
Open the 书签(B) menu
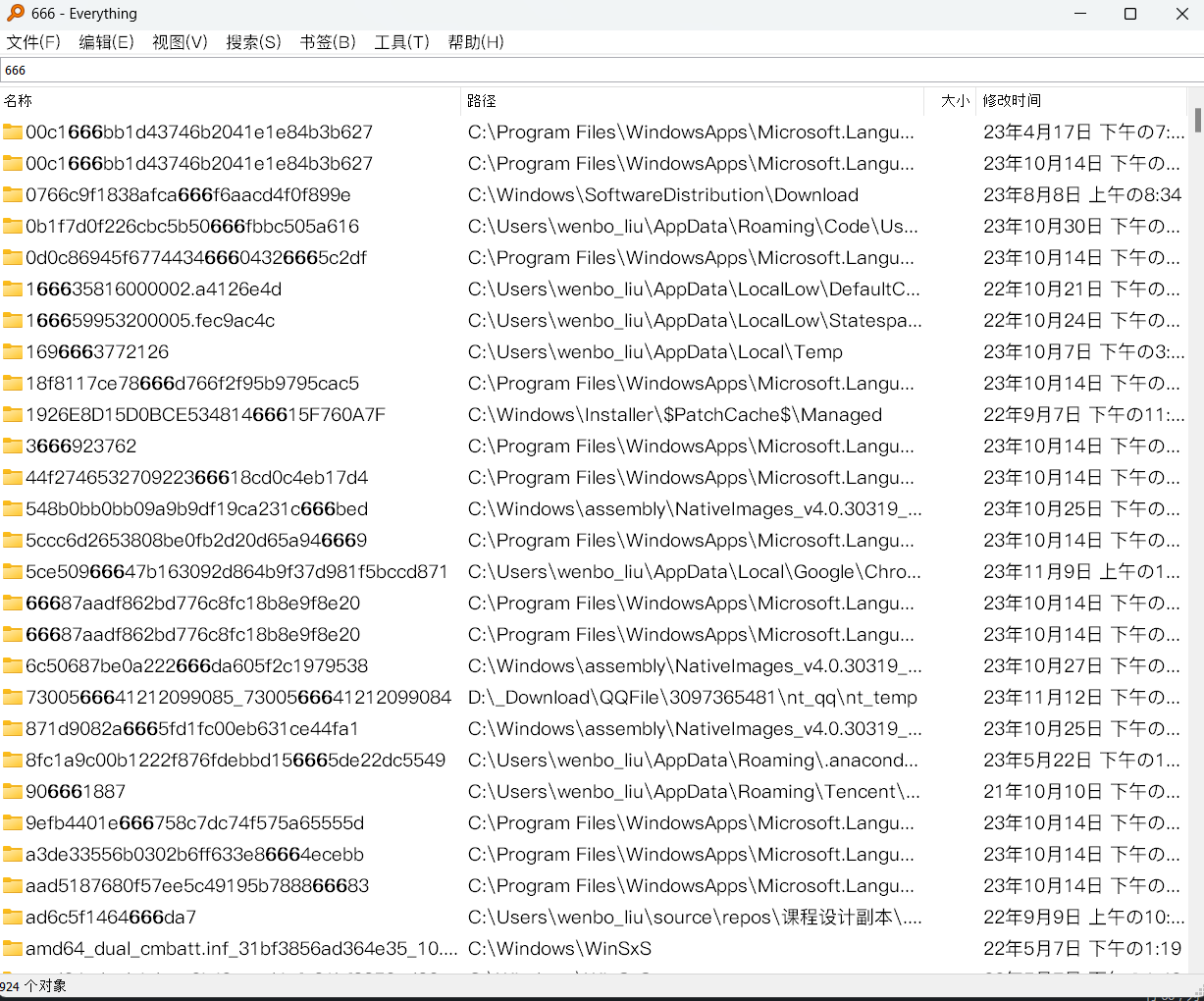328,42
